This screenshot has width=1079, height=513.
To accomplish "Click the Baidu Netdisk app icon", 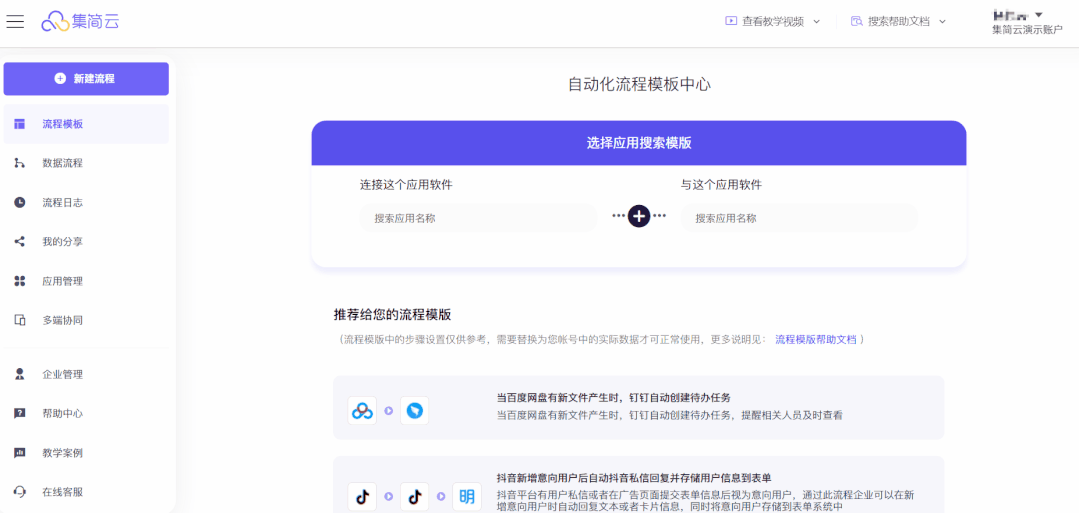I will [362, 410].
